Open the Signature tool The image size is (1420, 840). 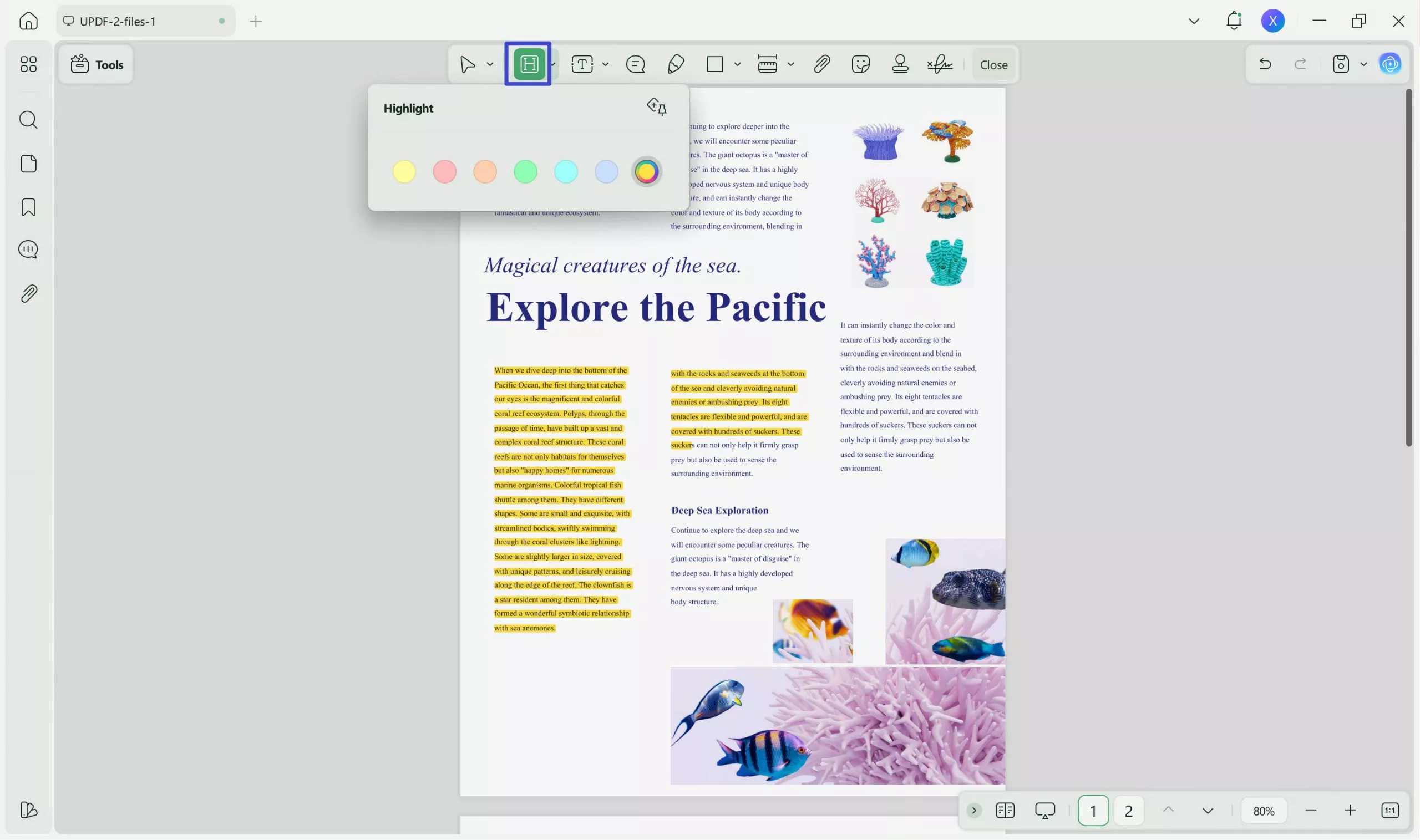(939, 64)
